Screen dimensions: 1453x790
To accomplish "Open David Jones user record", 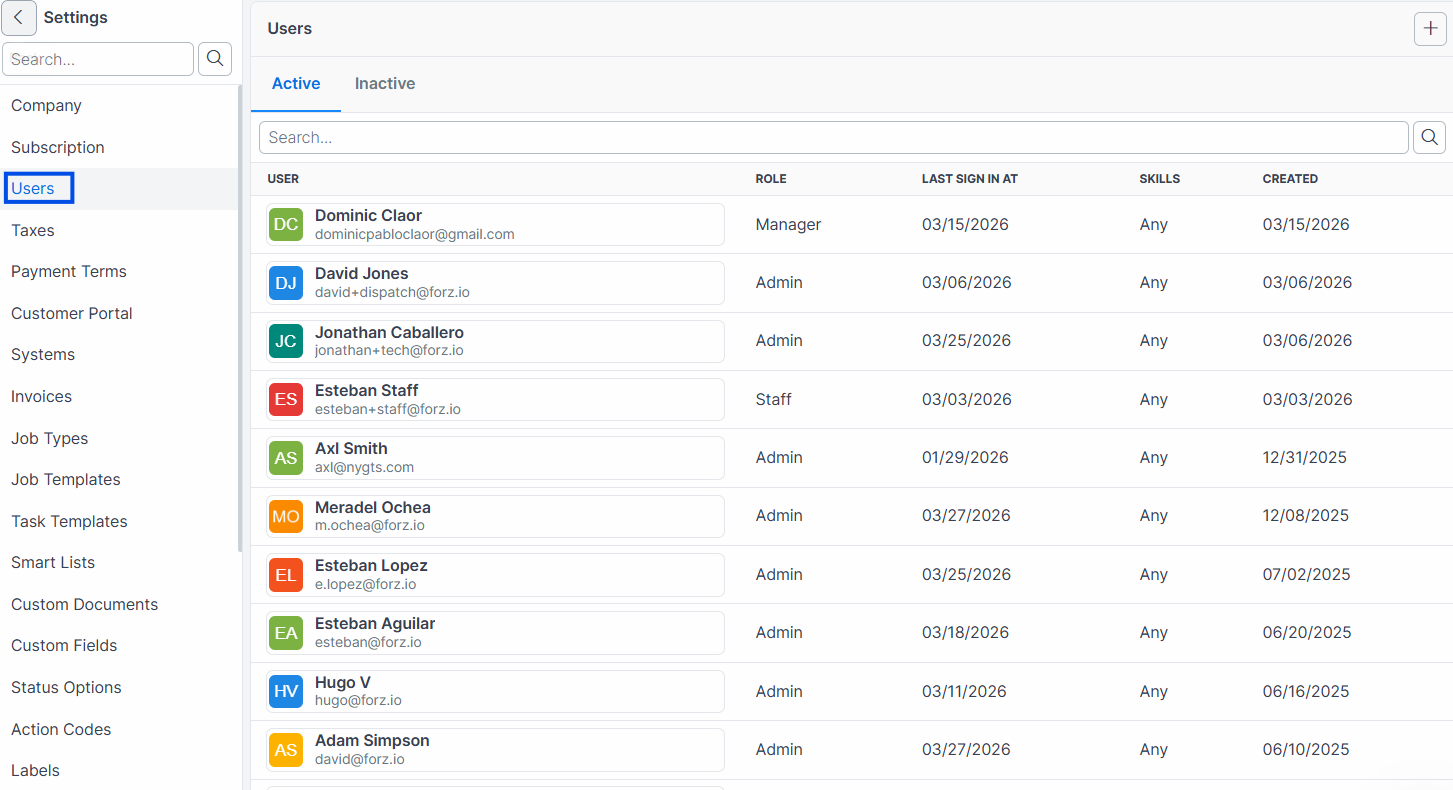I will tap(495, 283).
